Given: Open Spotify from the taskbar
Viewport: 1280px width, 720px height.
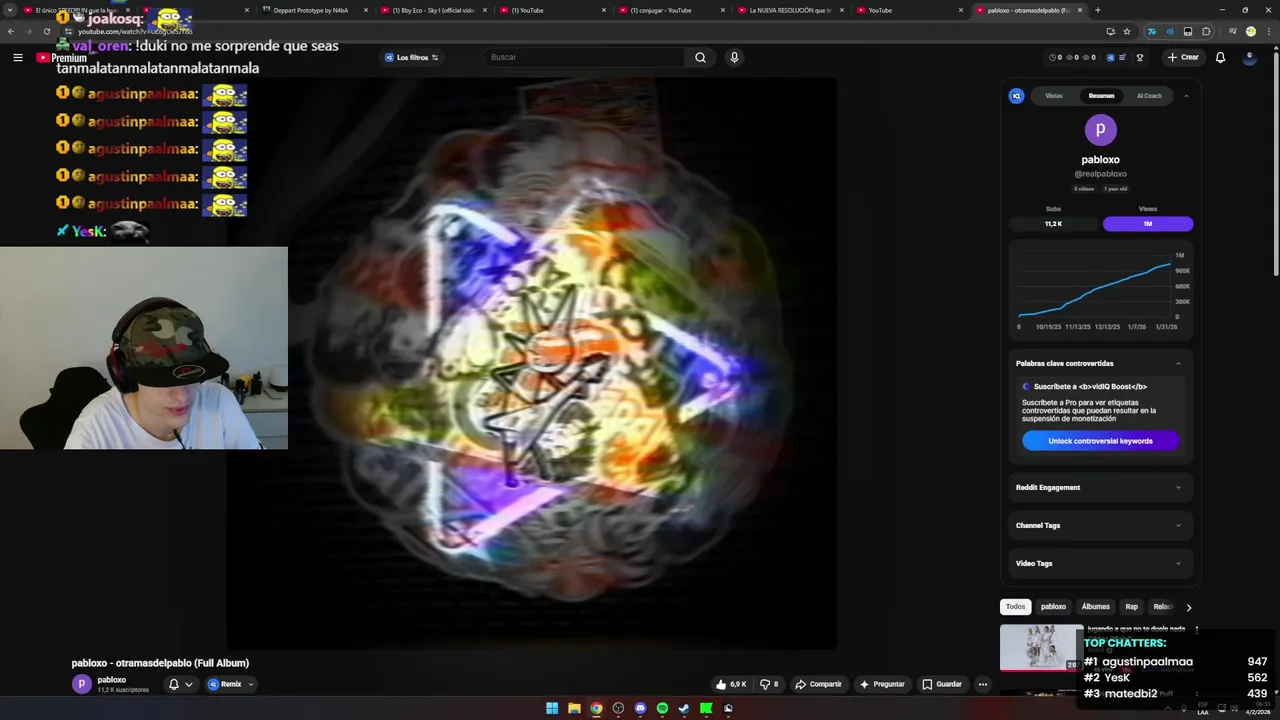Looking at the screenshot, I should [x=662, y=708].
